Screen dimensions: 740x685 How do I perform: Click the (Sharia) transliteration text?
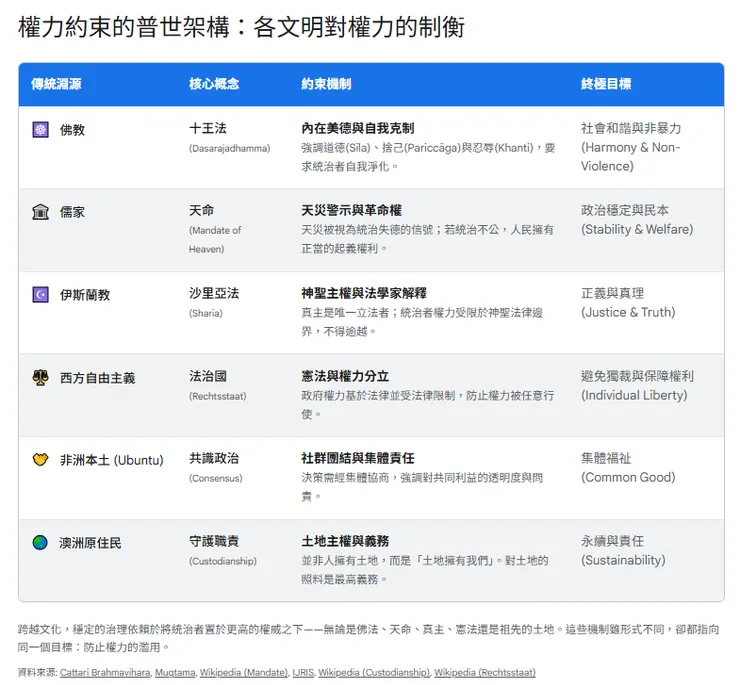[x=206, y=313]
